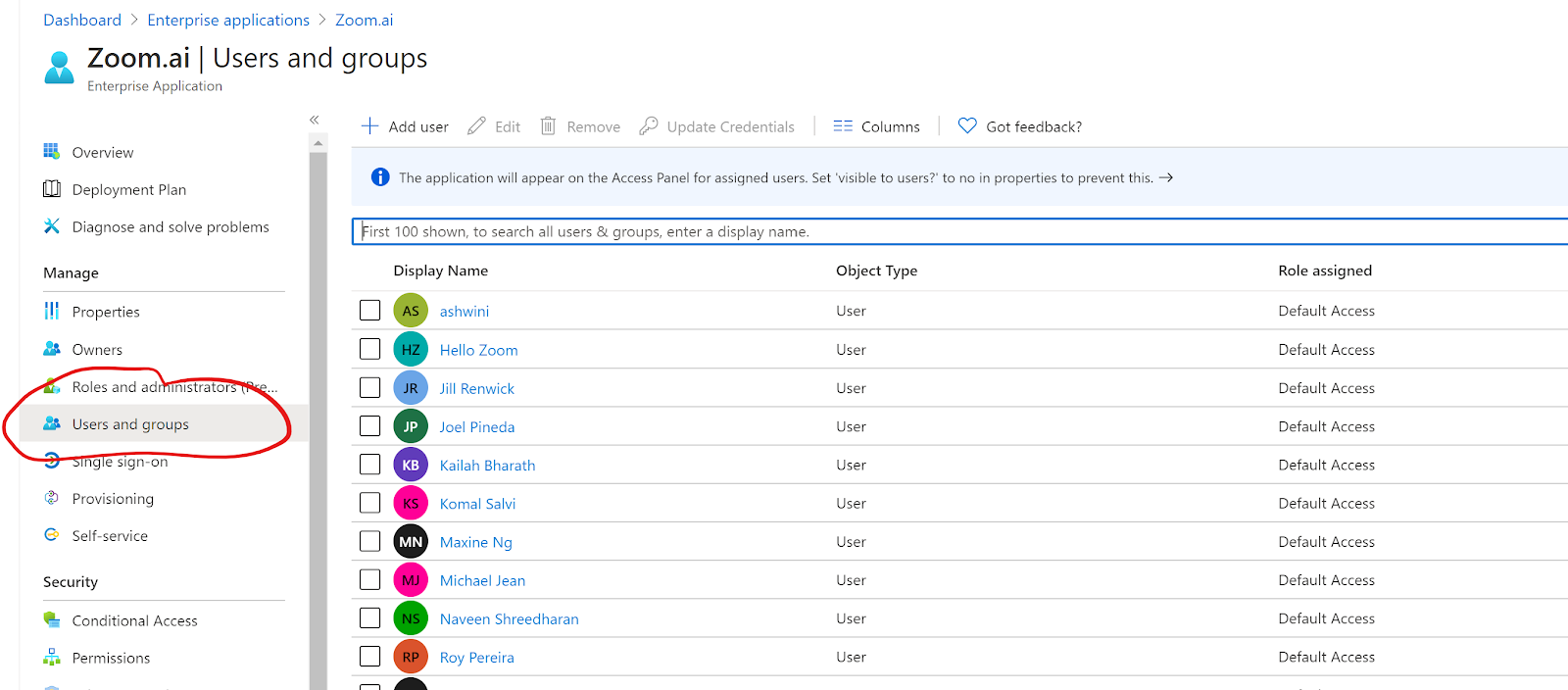Open the Joel Pineda user link

(x=476, y=426)
